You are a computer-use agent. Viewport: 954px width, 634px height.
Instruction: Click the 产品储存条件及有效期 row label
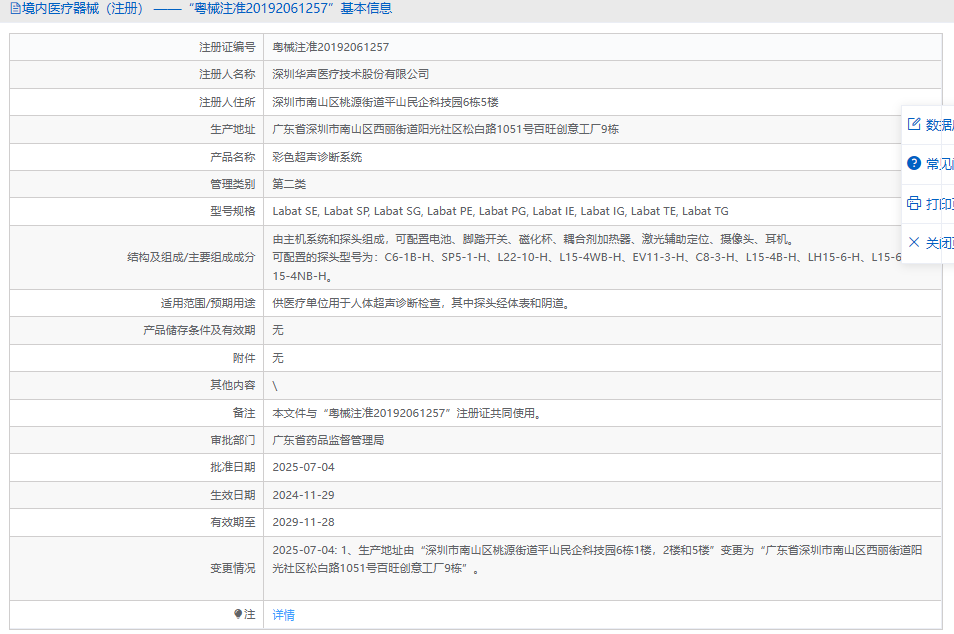click(200, 330)
